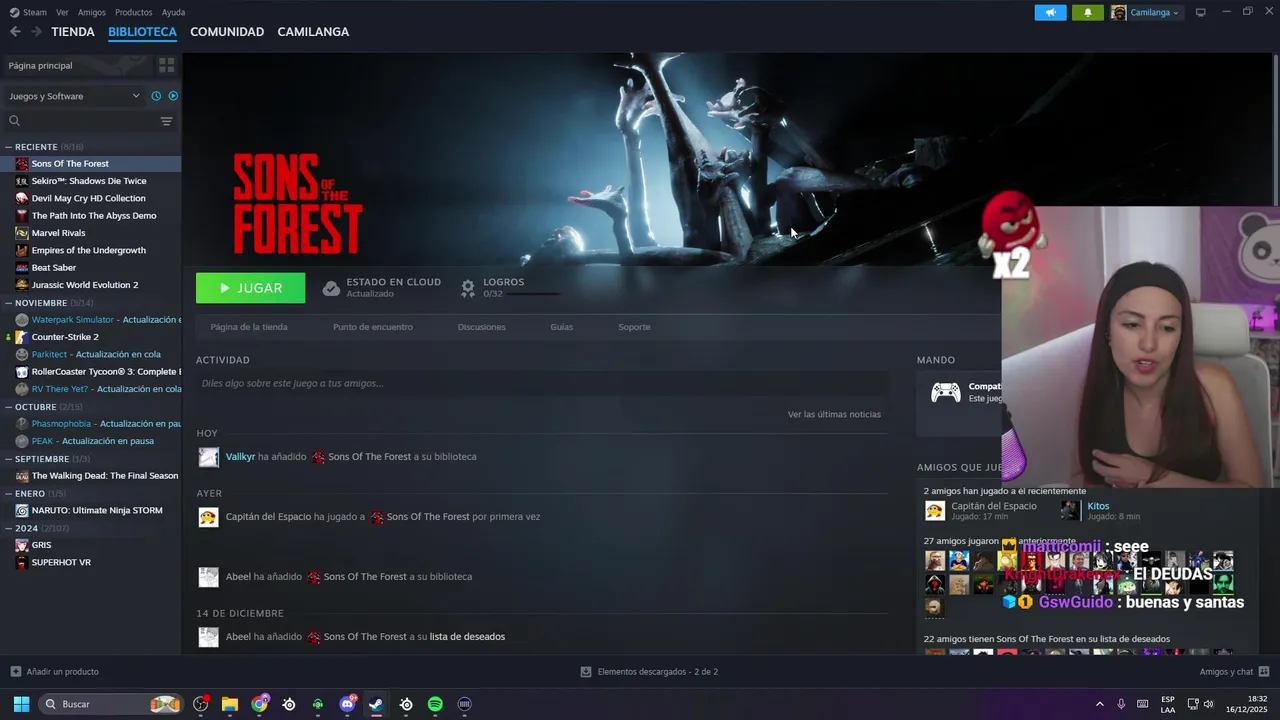Open the Productos menu
1280x720 pixels.
(134, 12)
